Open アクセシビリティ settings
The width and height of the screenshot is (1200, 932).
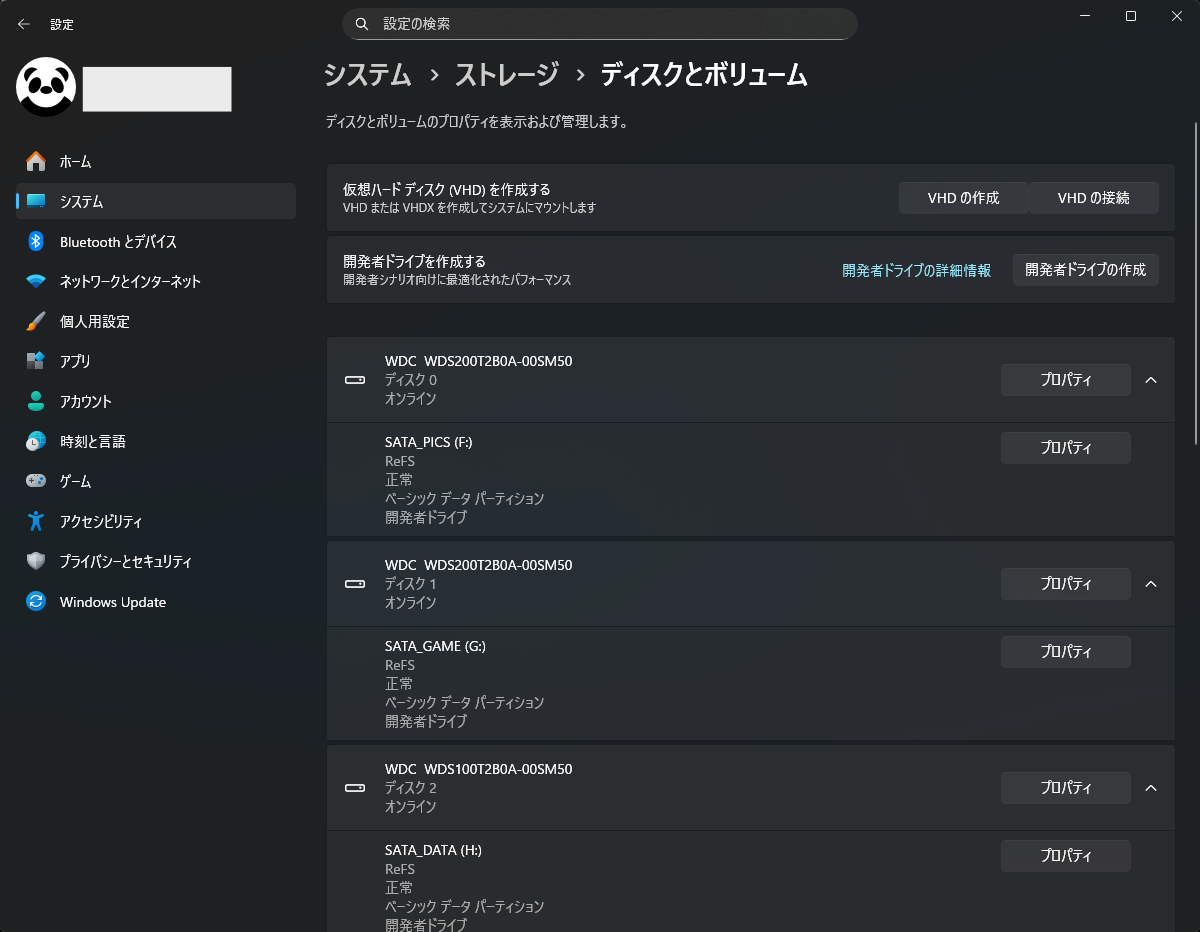[x=100, y=522]
